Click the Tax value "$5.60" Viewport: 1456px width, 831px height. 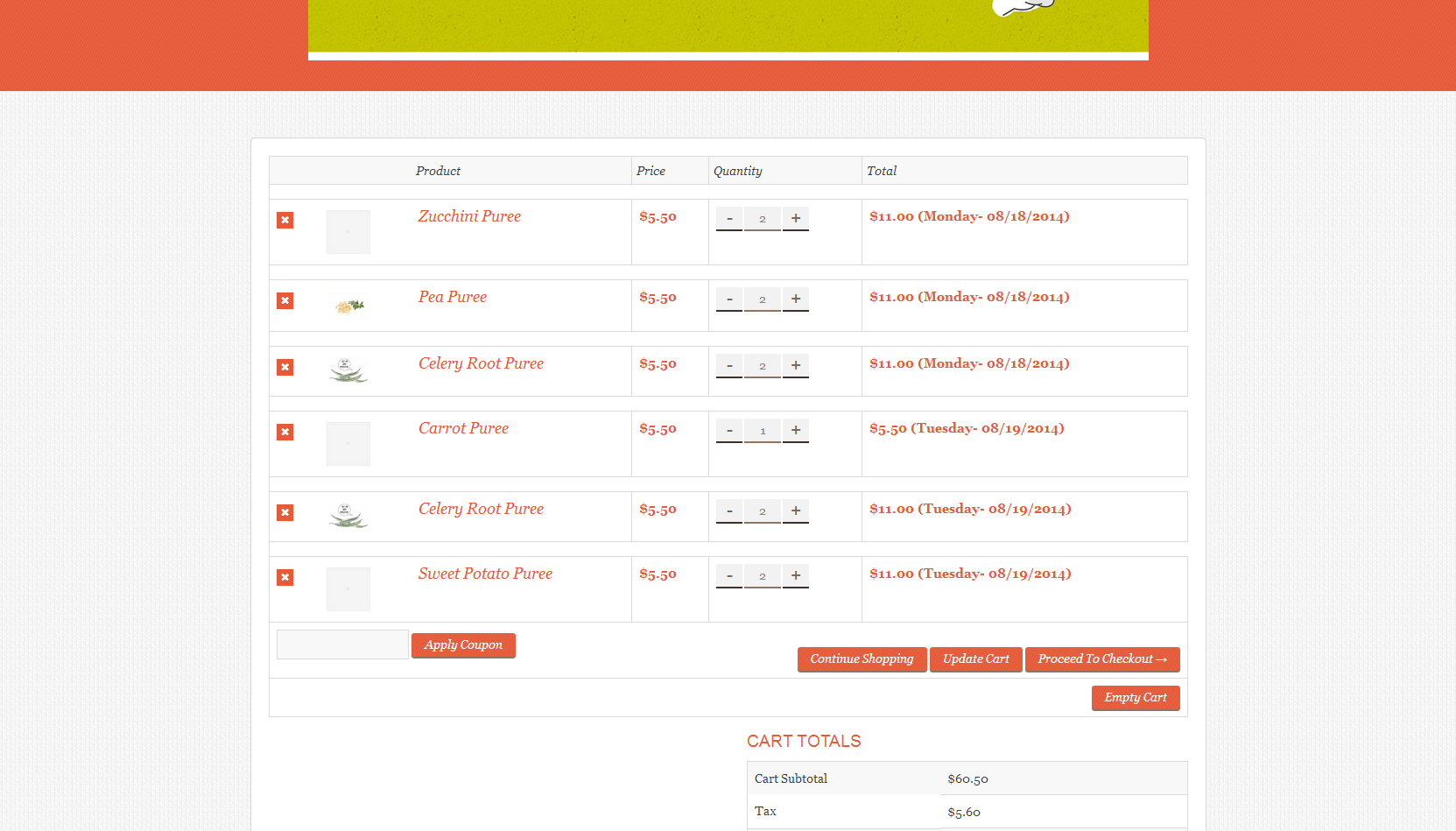964,813
